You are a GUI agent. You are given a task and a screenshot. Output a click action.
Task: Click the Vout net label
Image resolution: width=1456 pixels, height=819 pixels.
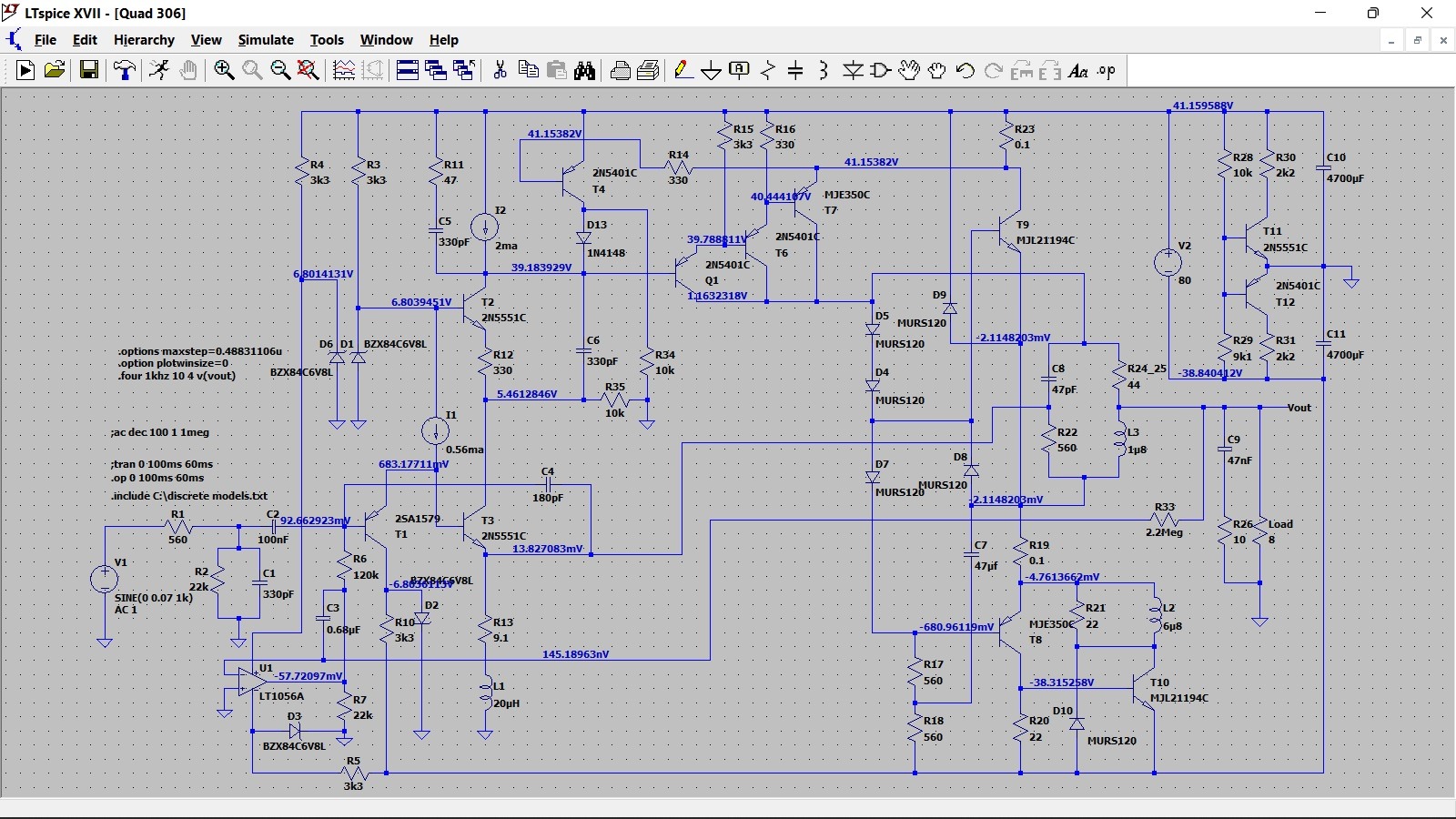[1299, 408]
